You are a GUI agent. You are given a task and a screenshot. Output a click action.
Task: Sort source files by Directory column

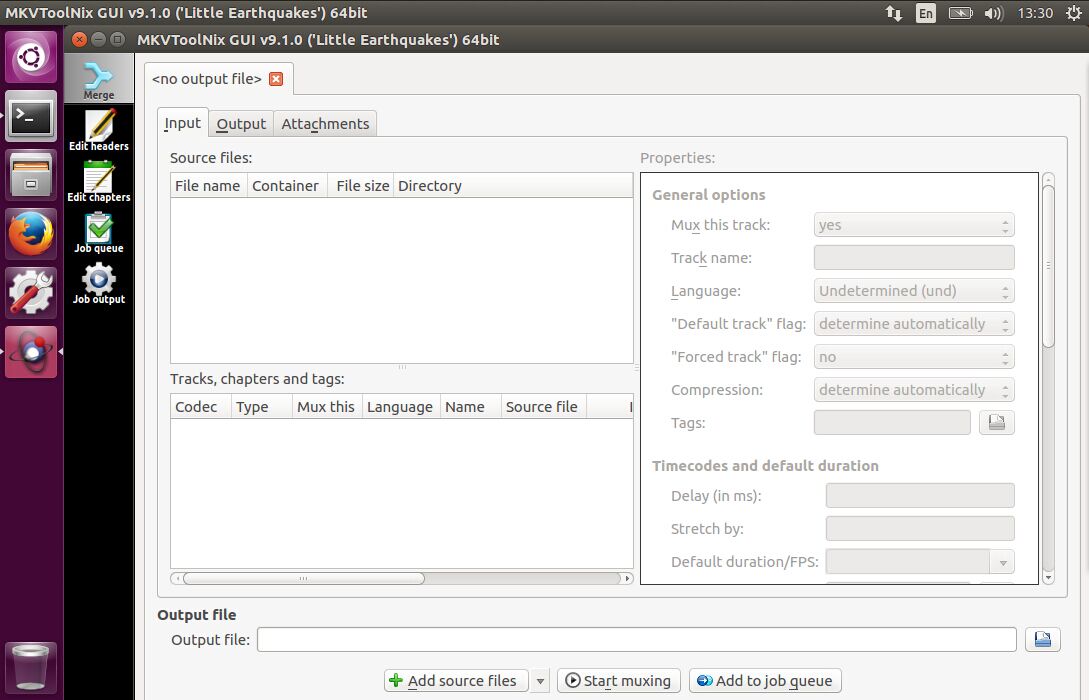pyautogui.click(x=513, y=186)
